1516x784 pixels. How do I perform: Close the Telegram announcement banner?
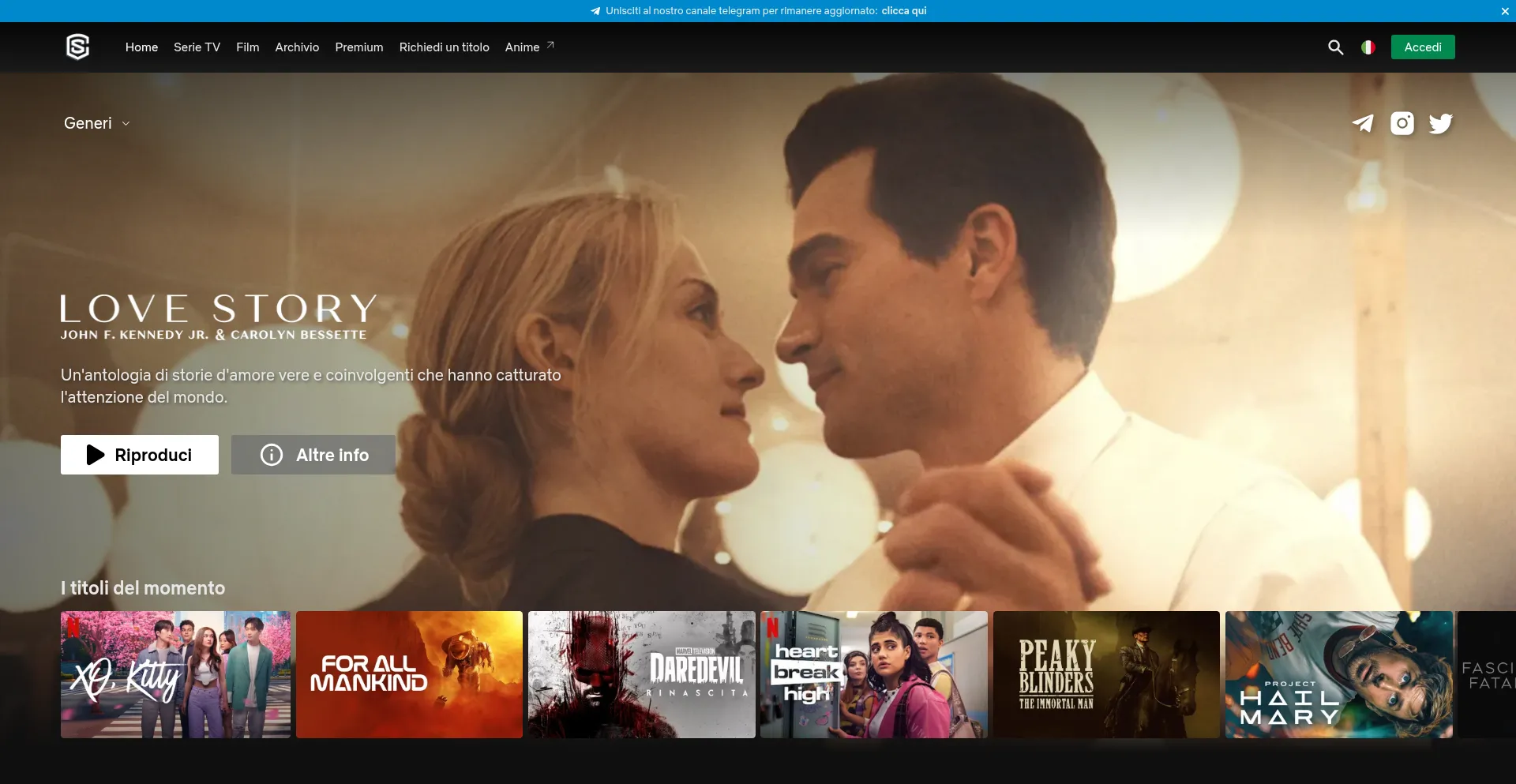1505,11
